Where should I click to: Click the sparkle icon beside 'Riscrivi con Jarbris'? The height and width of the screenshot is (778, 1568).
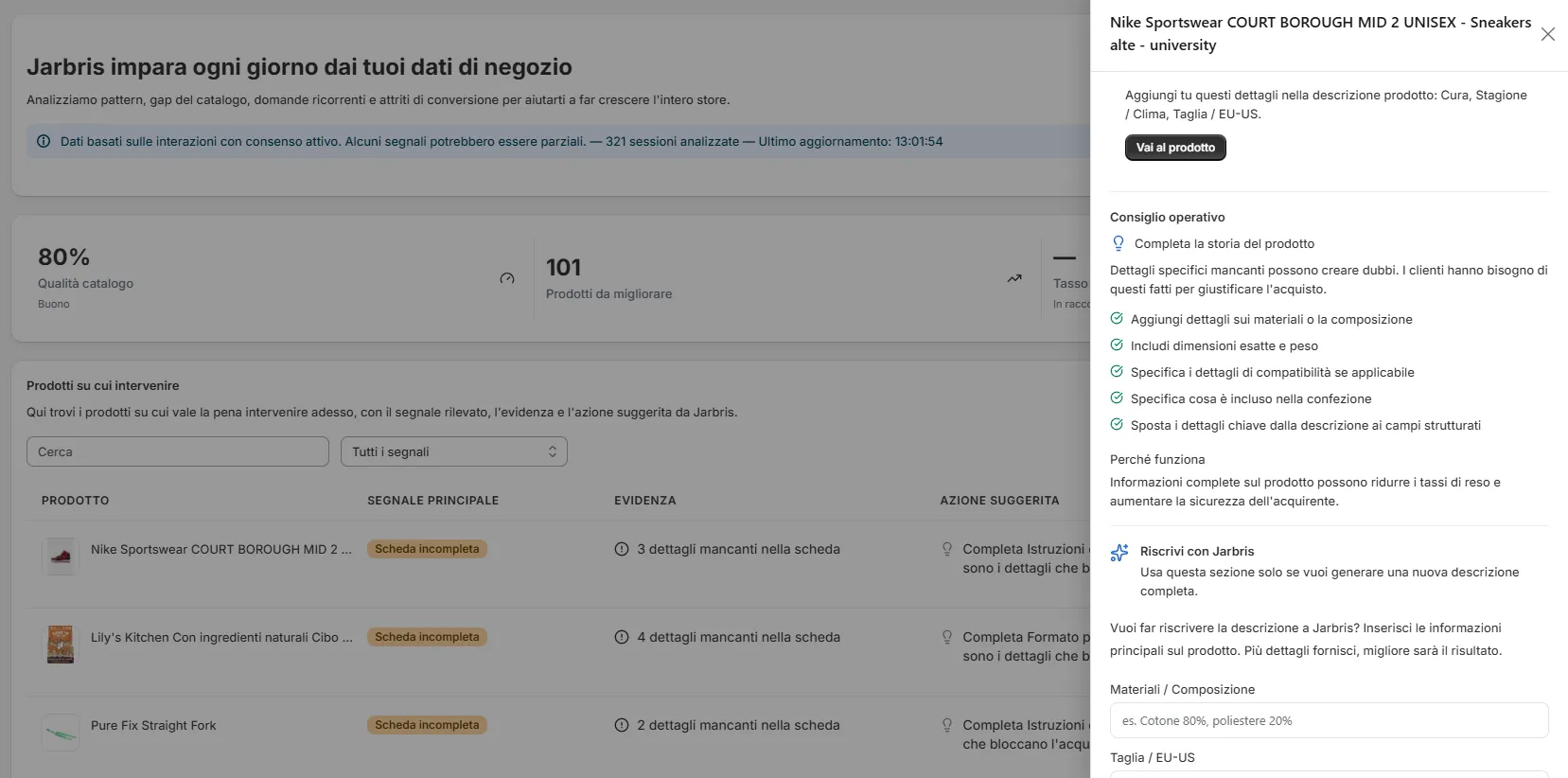1119,552
